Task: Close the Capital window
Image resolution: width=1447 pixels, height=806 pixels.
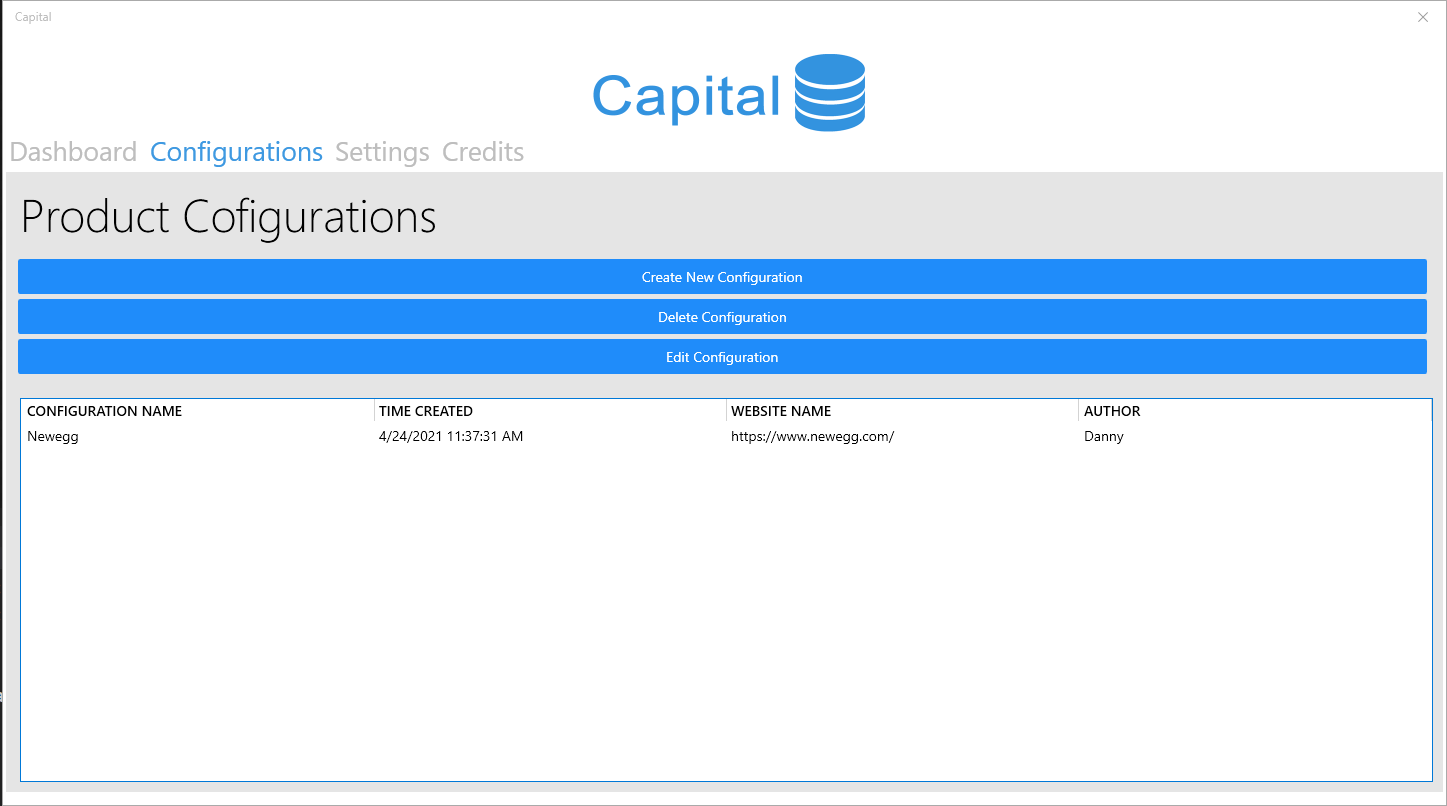Action: pos(1423,17)
